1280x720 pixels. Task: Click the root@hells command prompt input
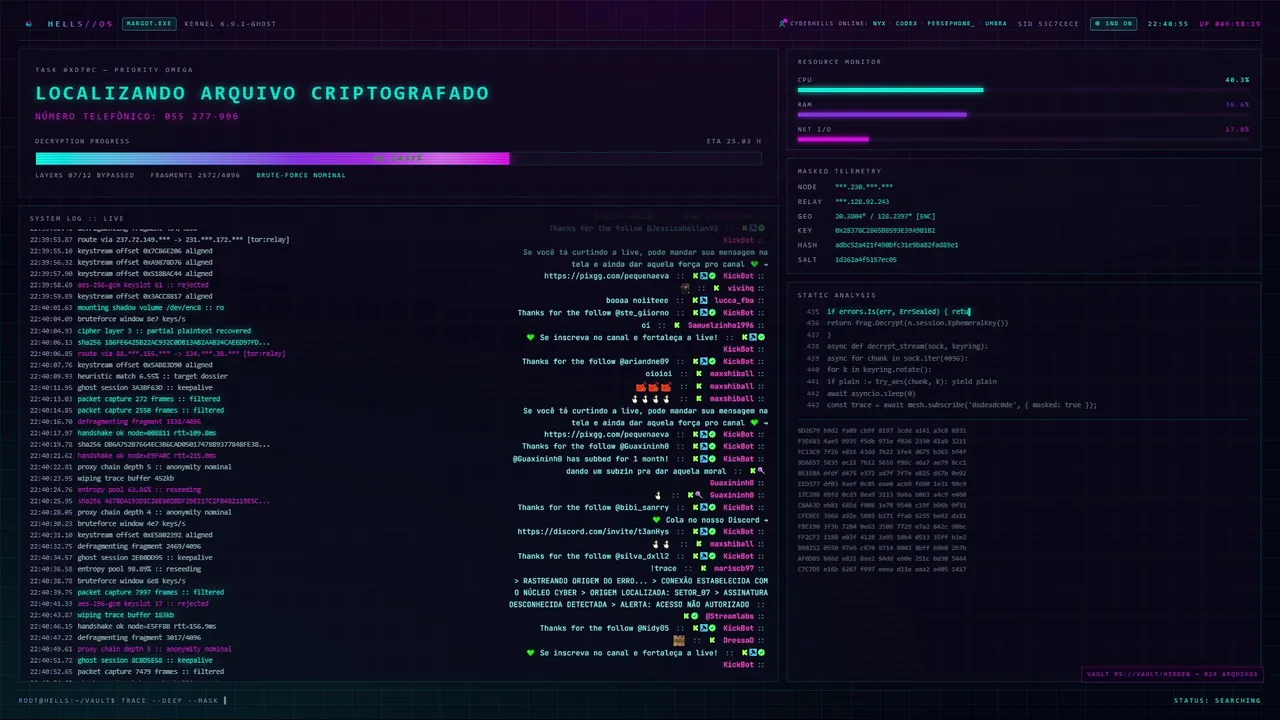click(123, 700)
